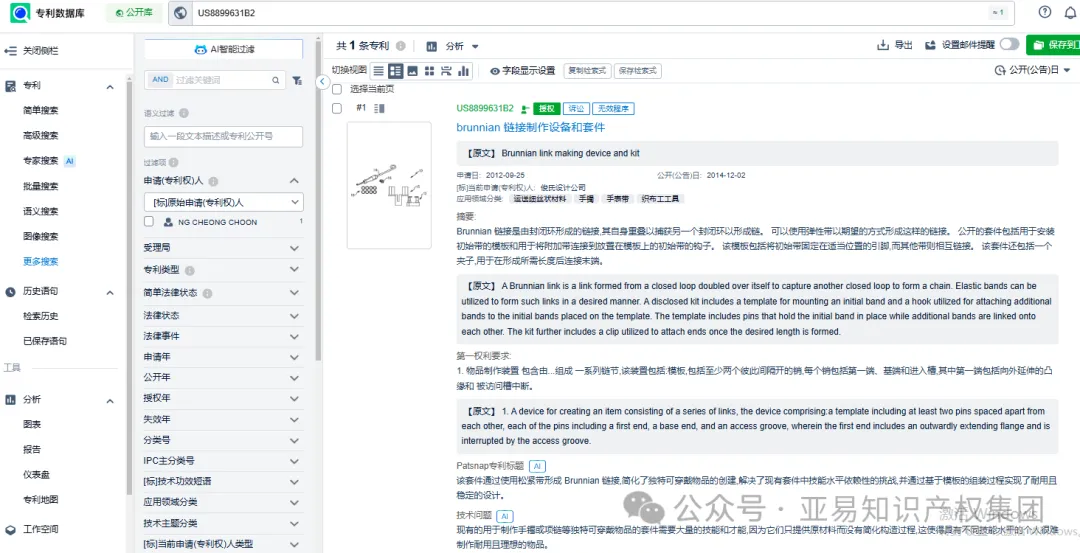Expand the IPC主分类号 filter section
Image resolution: width=1080 pixels, height=553 pixels.
pos(294,460)
